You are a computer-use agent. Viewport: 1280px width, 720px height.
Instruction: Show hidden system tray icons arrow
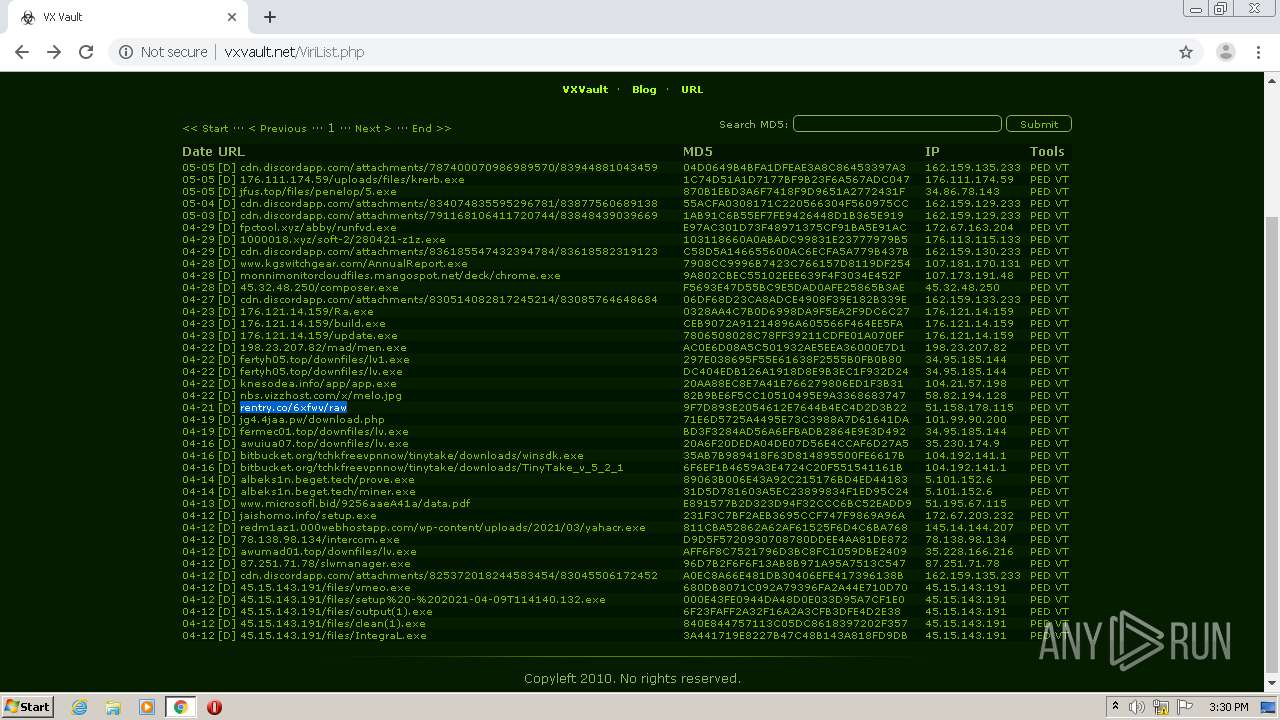[x=1115, y=707]
